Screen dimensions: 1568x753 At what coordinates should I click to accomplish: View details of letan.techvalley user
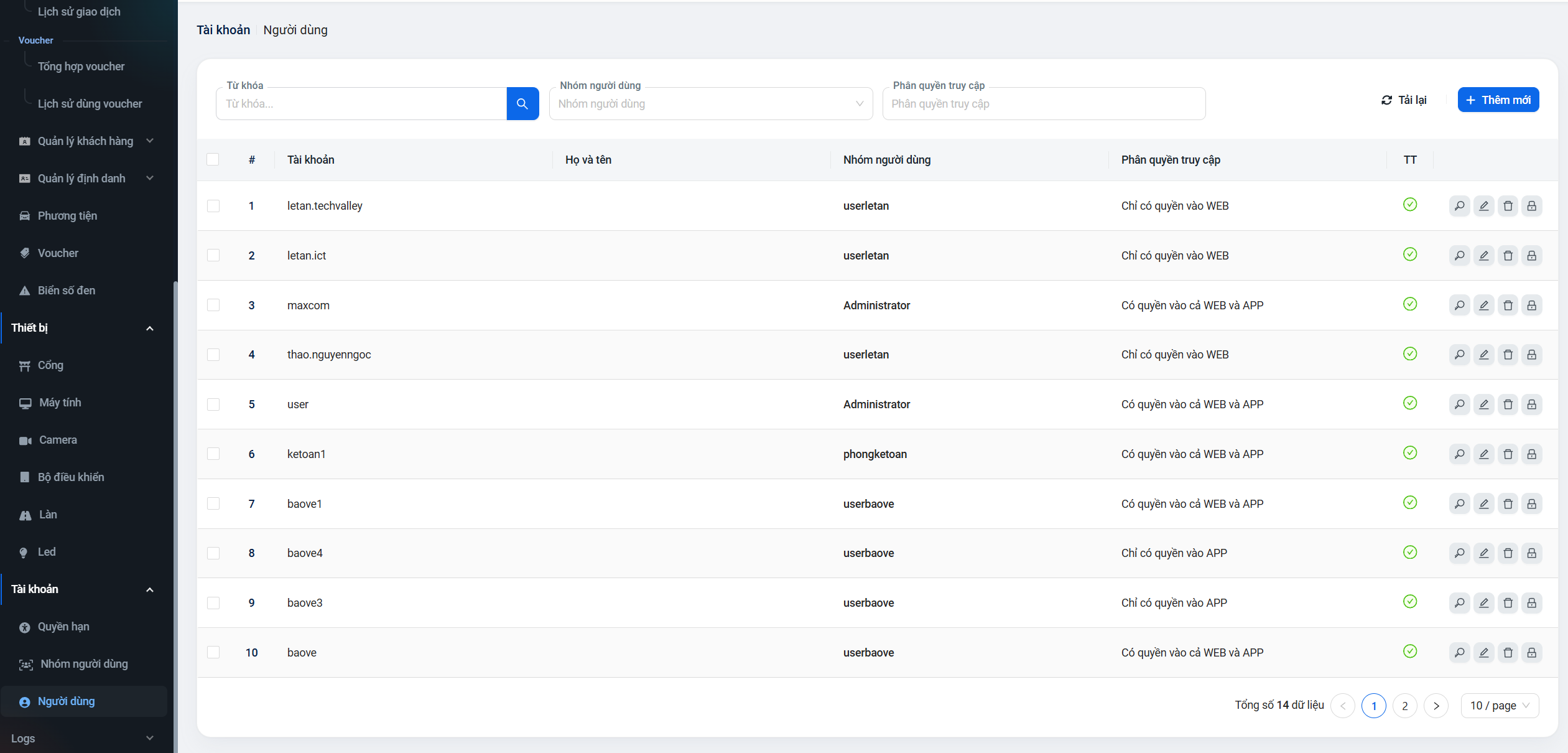1459,205
